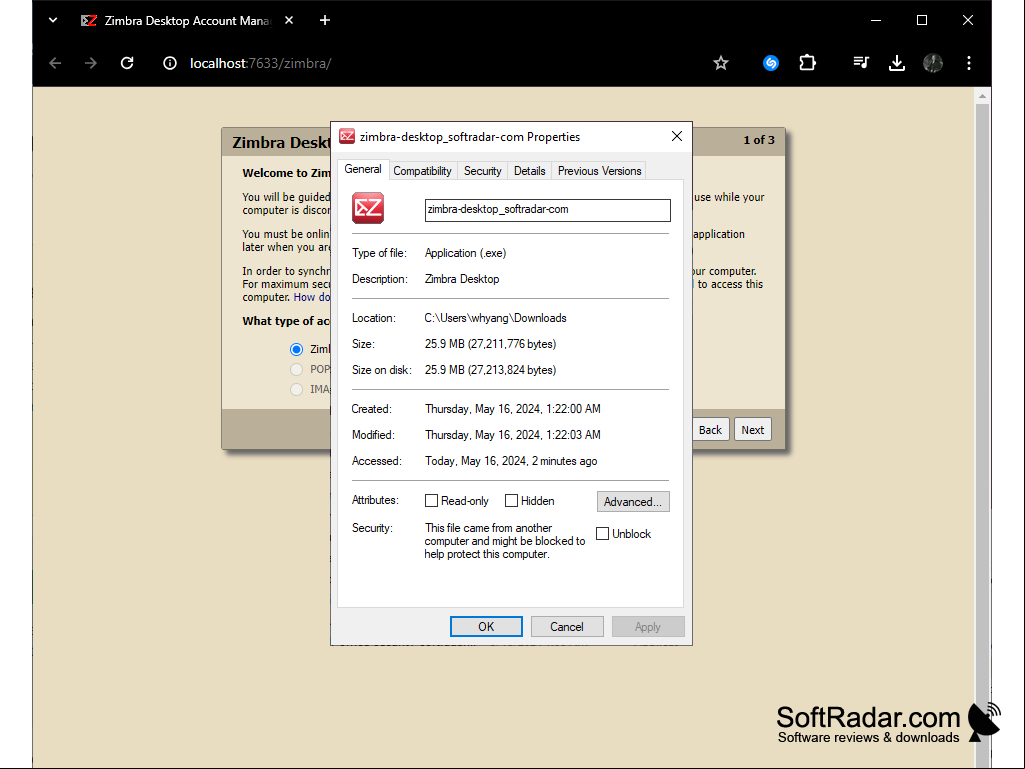Select the IMAP account radio button
This screenshot has height=769, width=1025.
click(297, 389)
